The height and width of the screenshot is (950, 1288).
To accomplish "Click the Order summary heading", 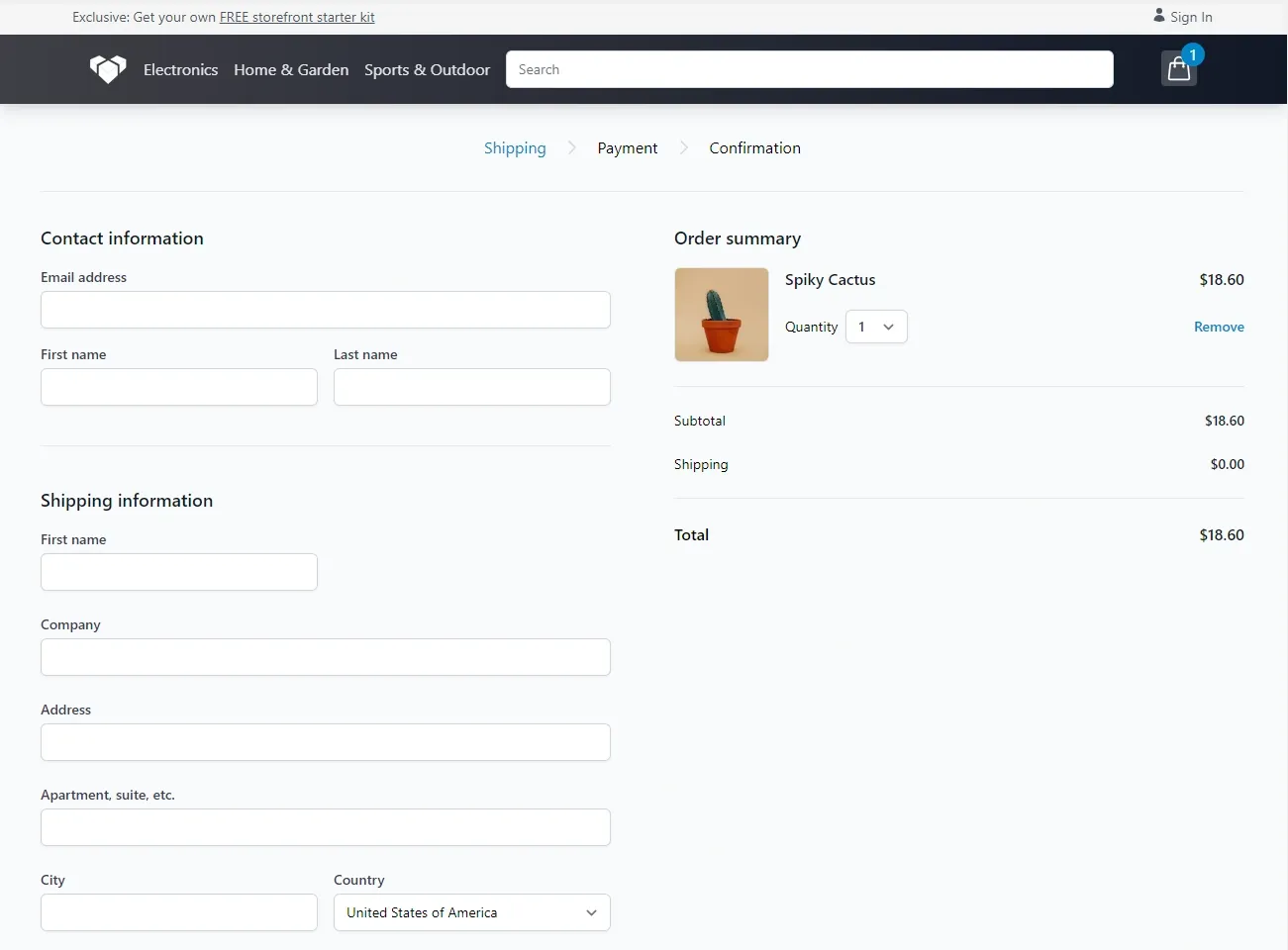I will (x=738, y=238).
